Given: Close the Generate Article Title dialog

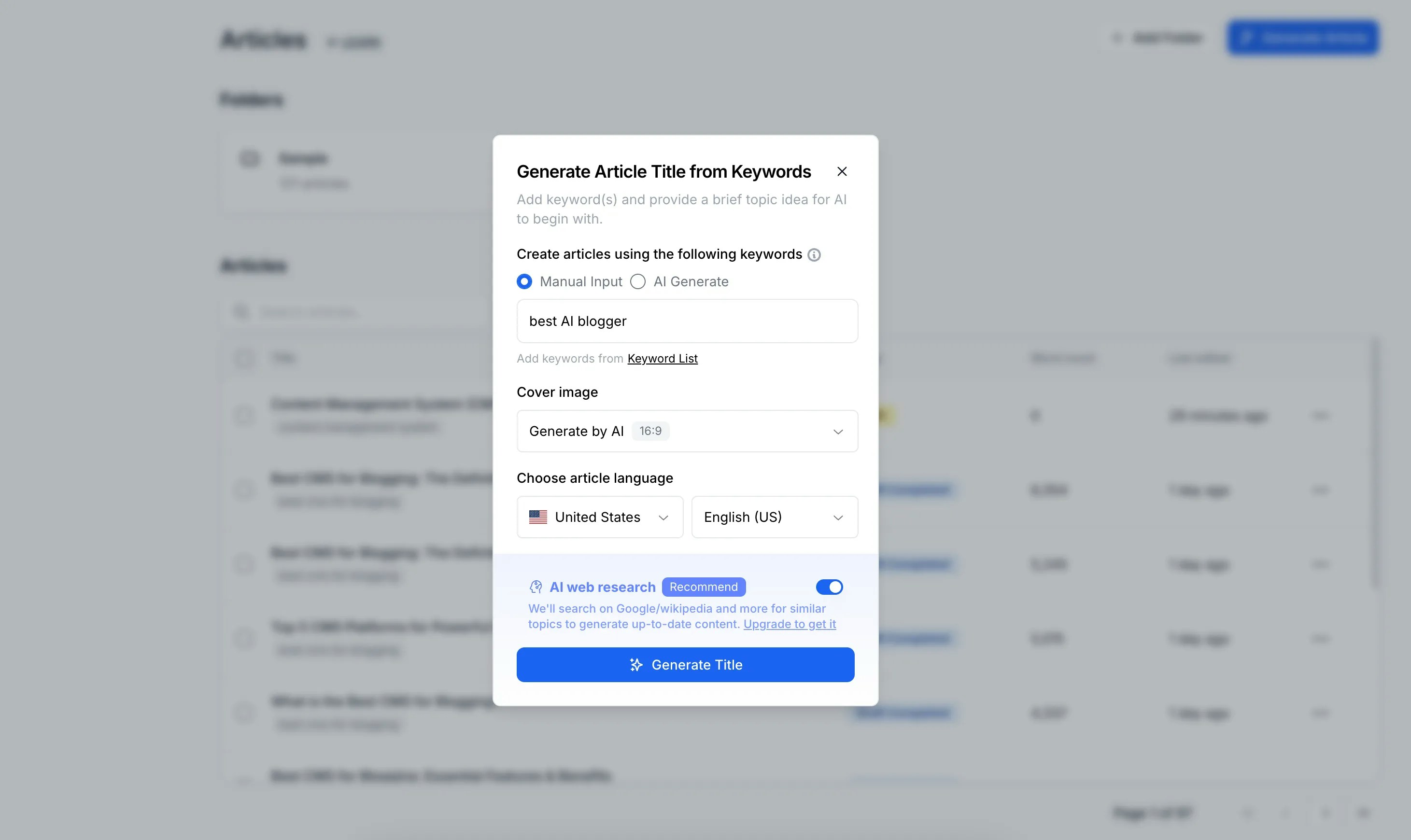Looking at the screenshot, I should [x=842, y=171].
